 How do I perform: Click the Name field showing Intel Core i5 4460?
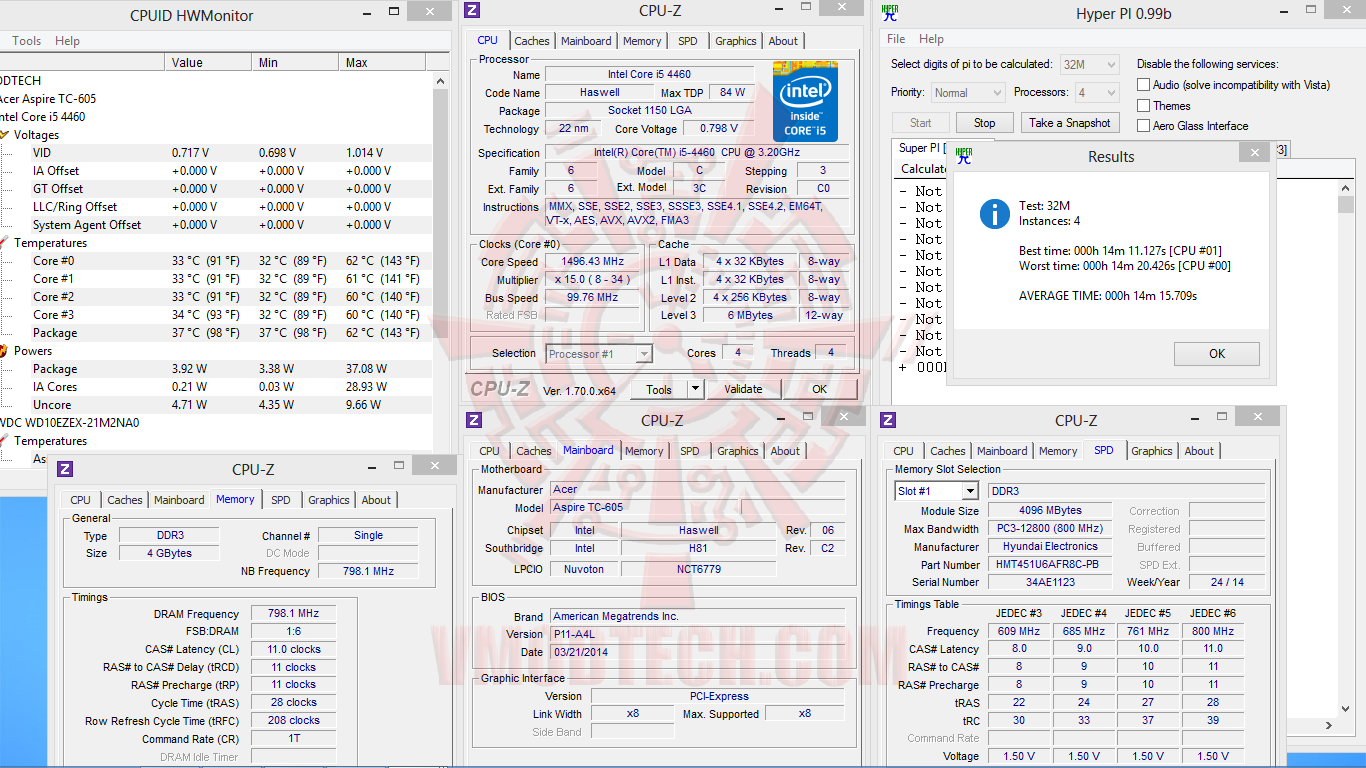(x=649, y=75)
